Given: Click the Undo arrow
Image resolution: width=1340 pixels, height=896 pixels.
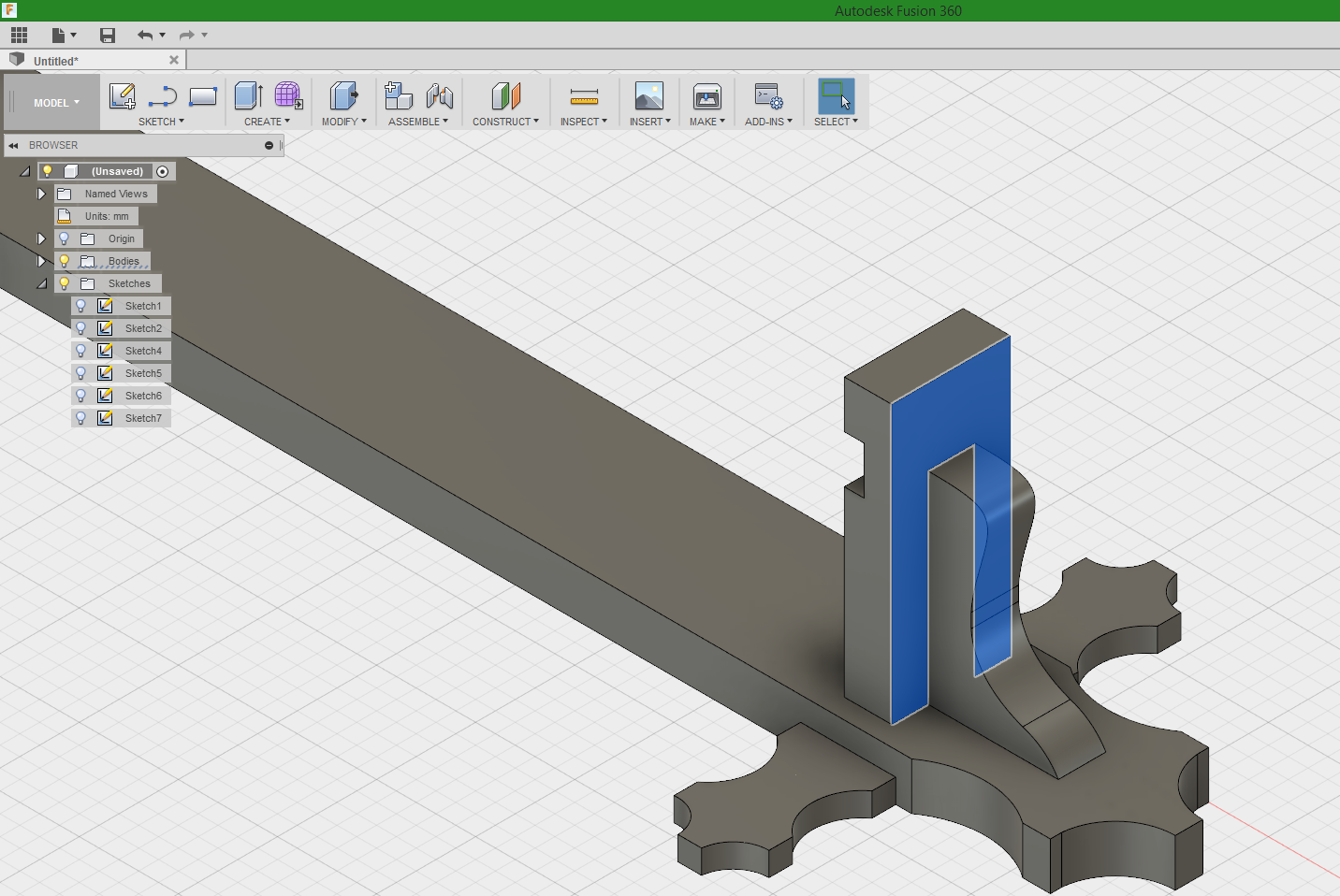Looking at the screenshot, I should (x=145, y=36).
